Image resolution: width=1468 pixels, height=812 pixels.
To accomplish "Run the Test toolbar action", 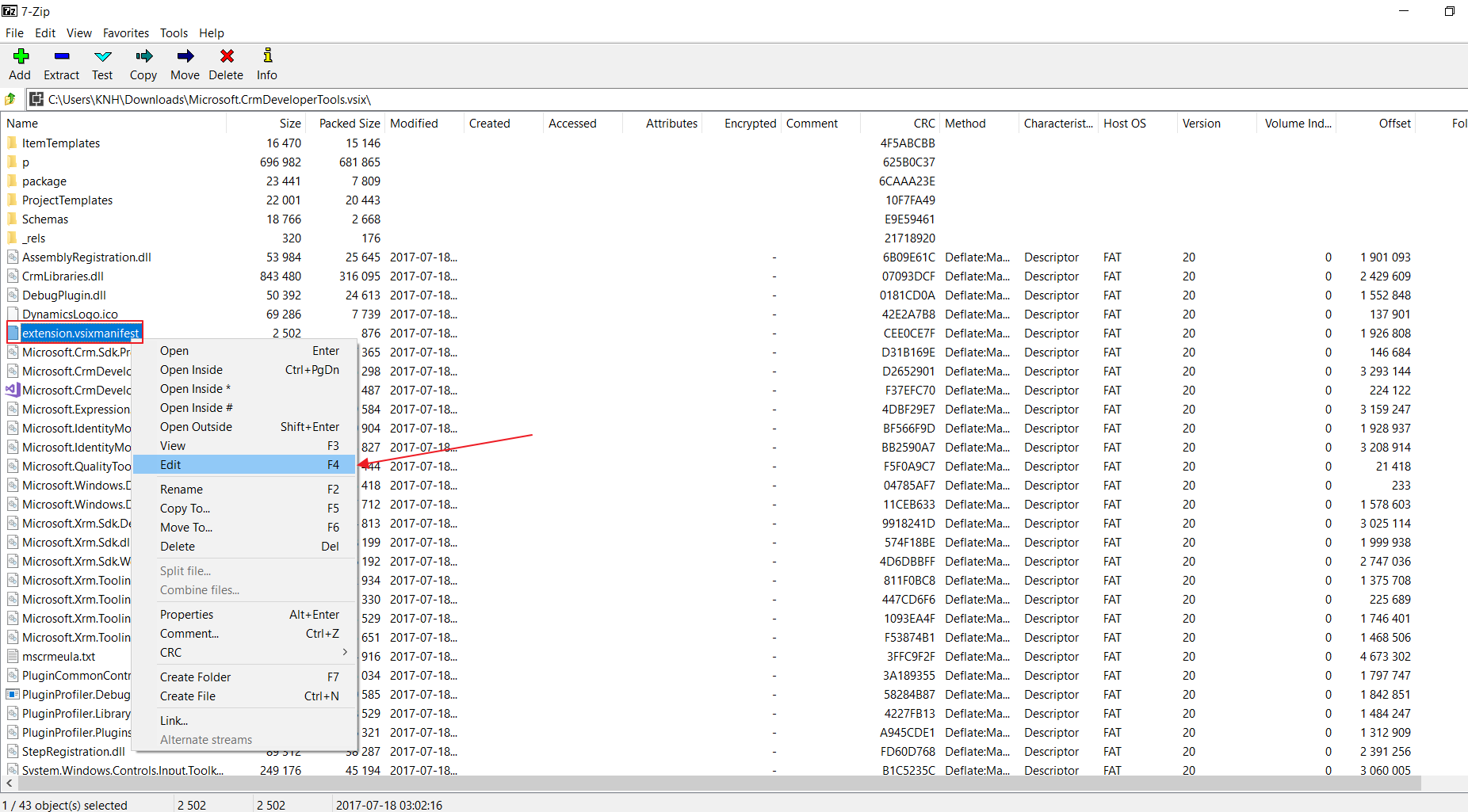I will (103, 56).
